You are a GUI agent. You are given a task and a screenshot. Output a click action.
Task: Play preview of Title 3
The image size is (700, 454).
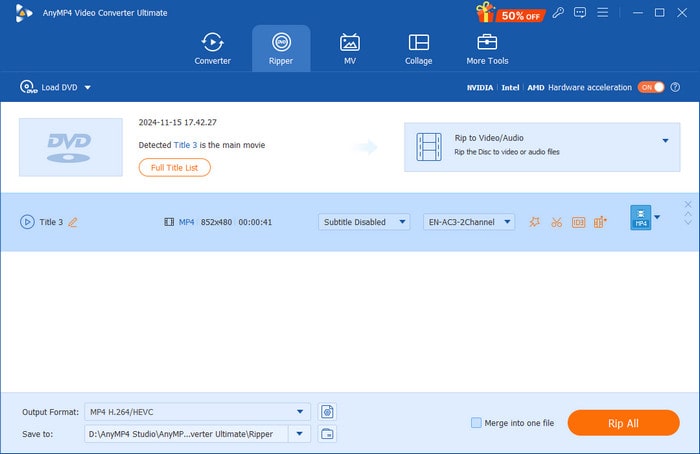click(x=27, y=222)
